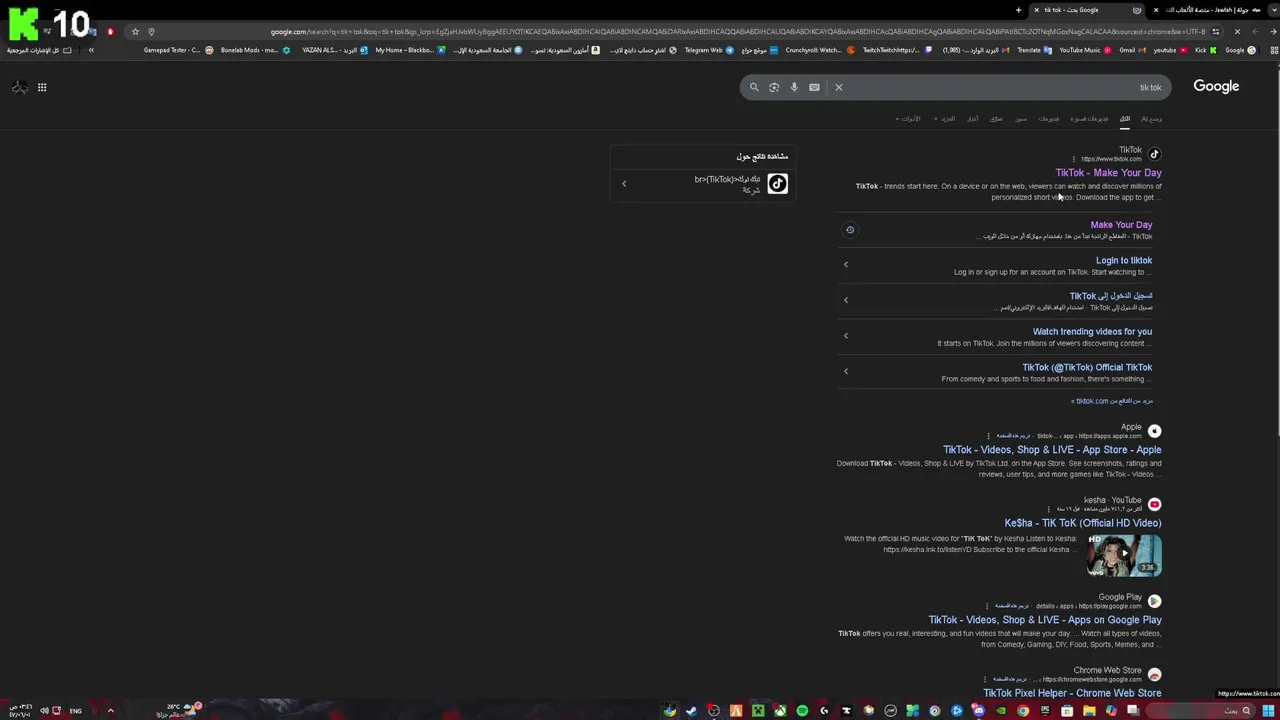Open the on-screen keyboard icon in search box
The width and height of the screenshot is (1280, 720).
pyautogui.click(x=814, y=87)
